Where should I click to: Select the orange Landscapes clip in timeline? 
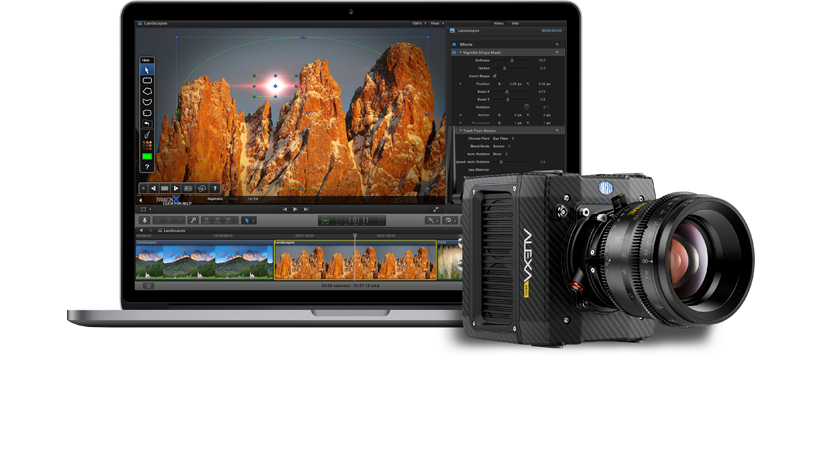(355, 260)
